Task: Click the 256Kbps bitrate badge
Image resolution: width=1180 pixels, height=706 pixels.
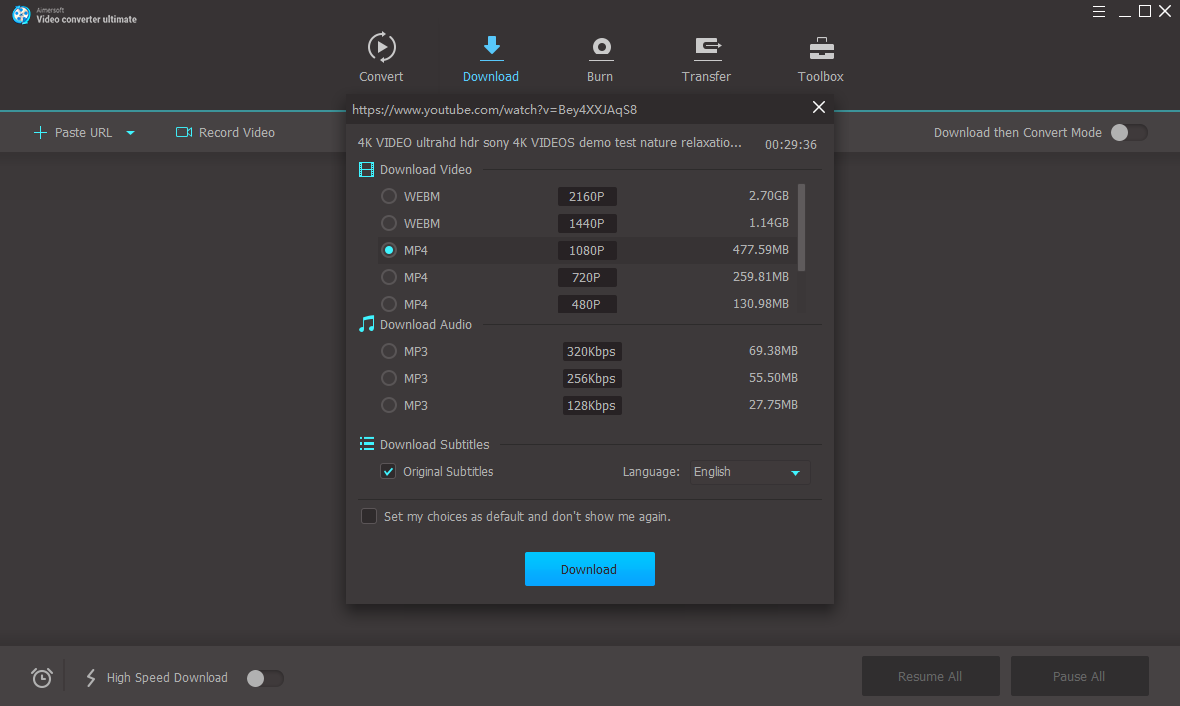Action: click(x=592, y=379)
